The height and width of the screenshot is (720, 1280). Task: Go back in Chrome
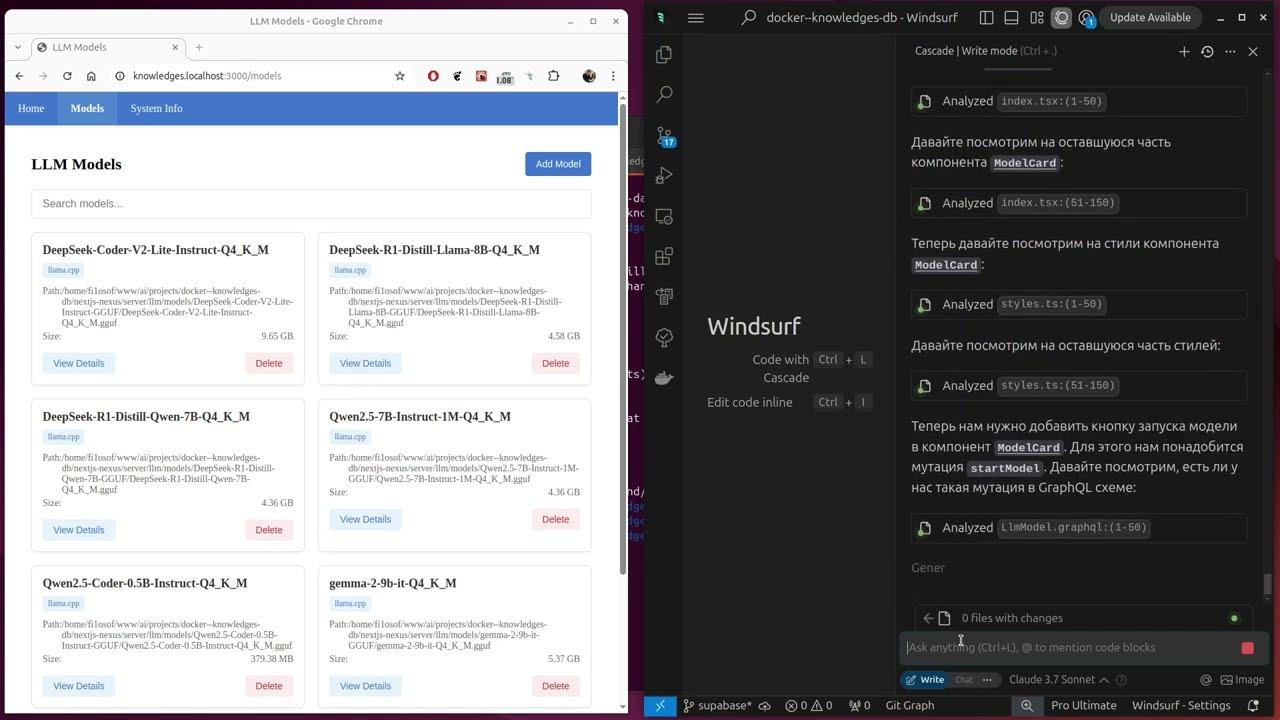pos(19,76)
